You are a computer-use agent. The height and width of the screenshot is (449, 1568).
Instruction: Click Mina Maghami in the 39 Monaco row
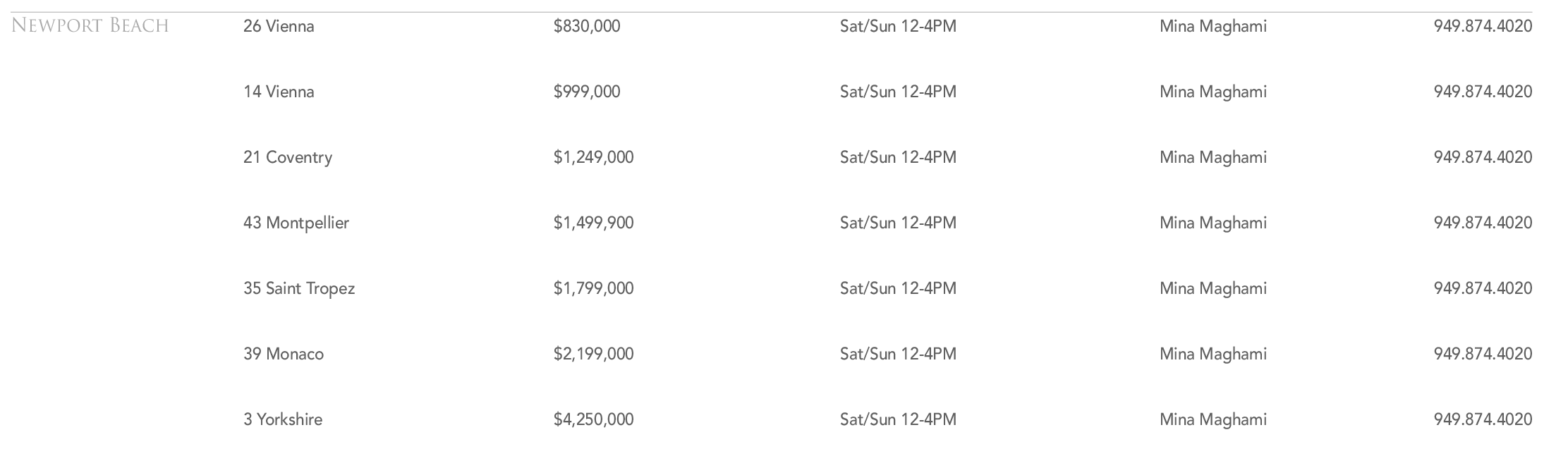tap(1213, 355)
